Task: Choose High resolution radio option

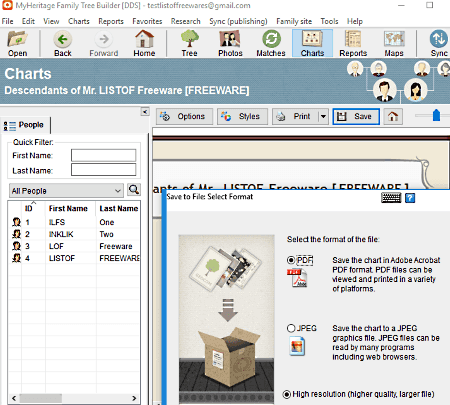Action: [287, 394]
